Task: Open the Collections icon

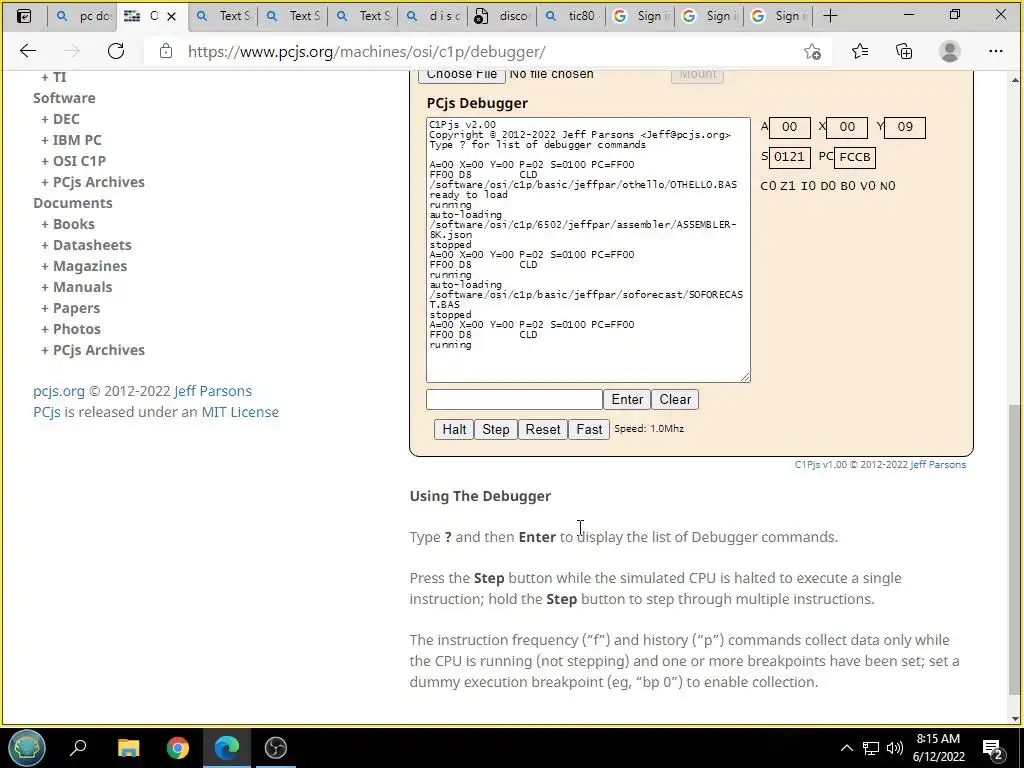Action: click(904, 51)
